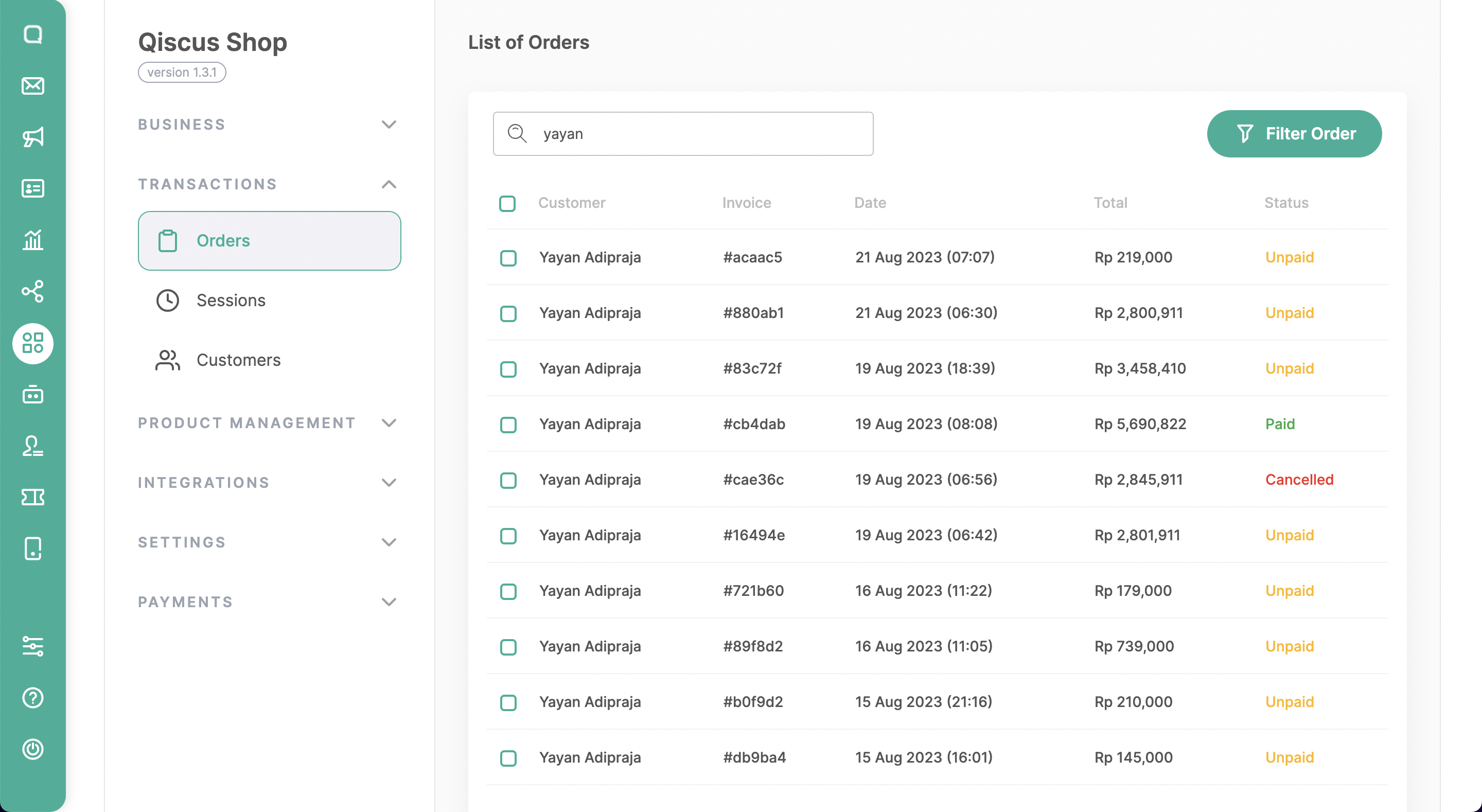Click the Filter Order button
1482x812 pixels.
1294,133
